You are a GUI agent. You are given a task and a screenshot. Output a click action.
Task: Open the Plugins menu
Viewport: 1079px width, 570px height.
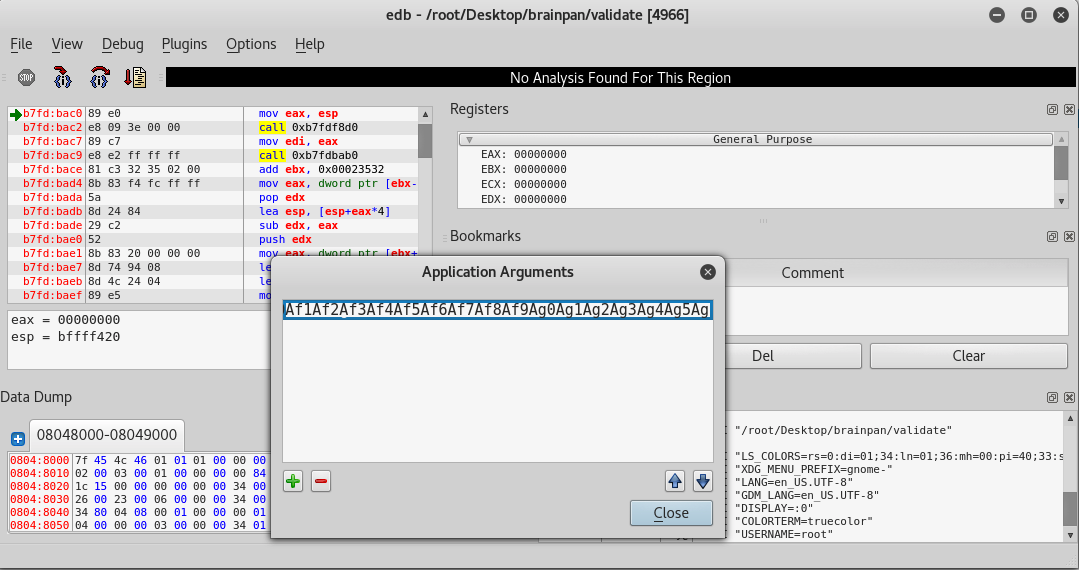[184, 44]
